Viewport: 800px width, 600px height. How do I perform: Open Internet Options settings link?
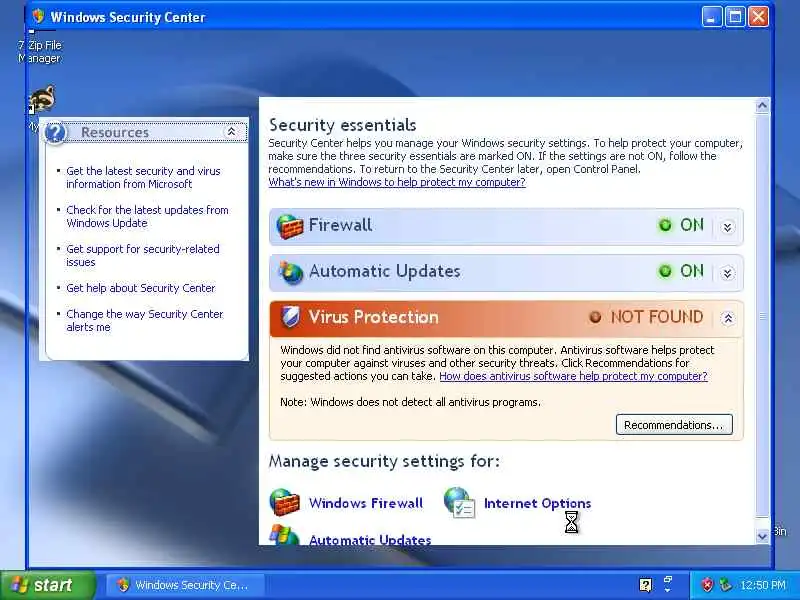point(537,504)
